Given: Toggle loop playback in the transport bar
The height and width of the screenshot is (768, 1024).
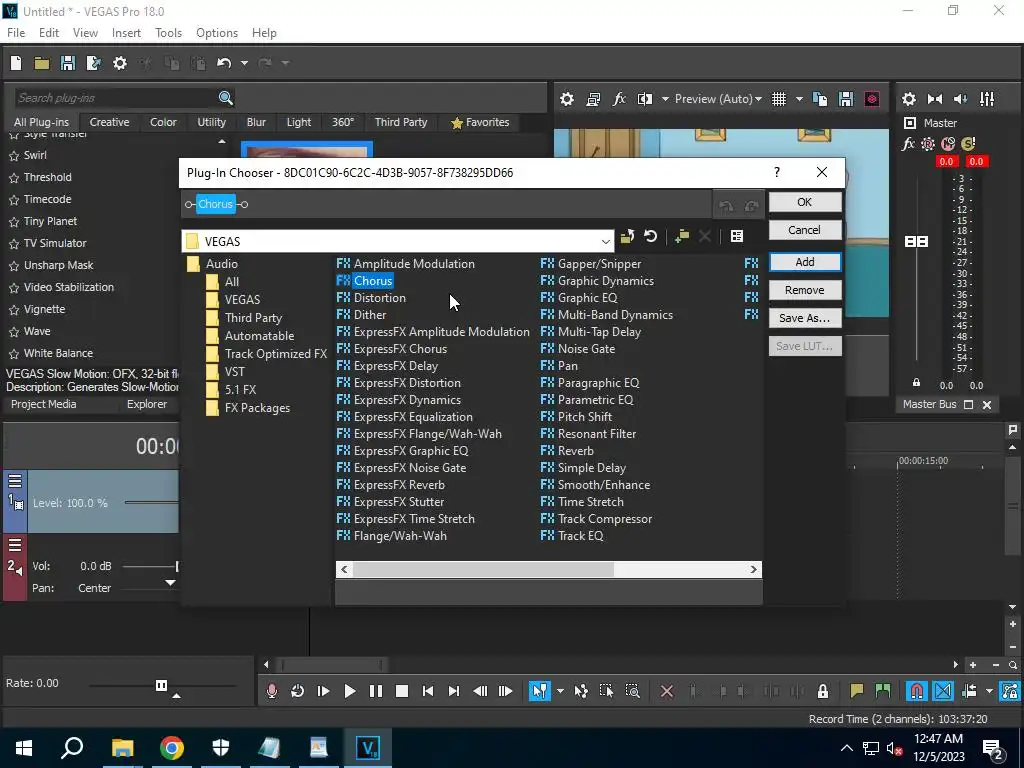Looking at the screenshot, I should (297, 691).
